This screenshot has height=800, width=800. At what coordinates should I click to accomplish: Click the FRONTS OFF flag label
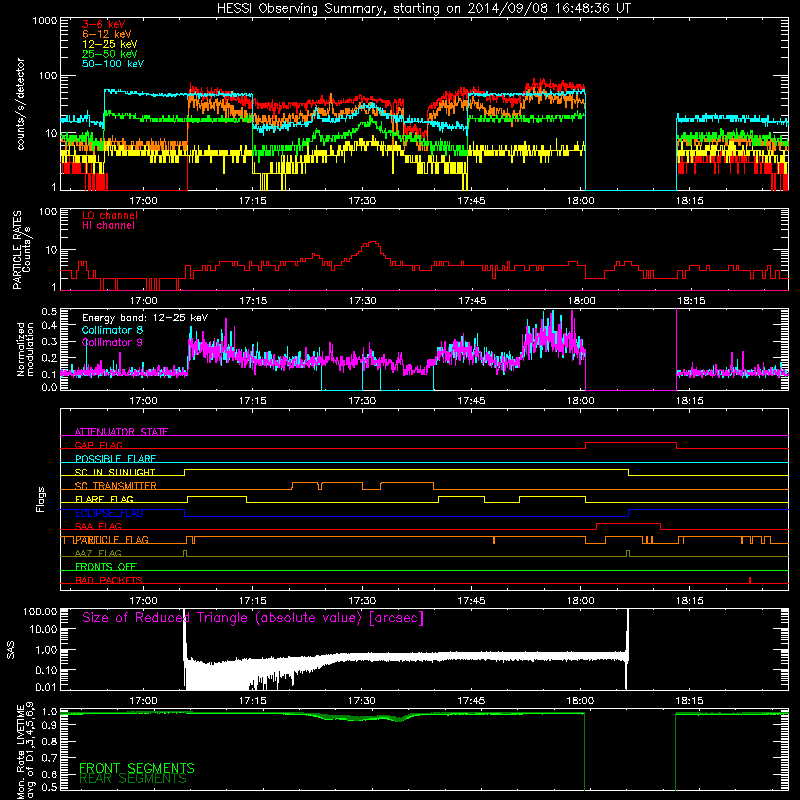coord(106,567)
